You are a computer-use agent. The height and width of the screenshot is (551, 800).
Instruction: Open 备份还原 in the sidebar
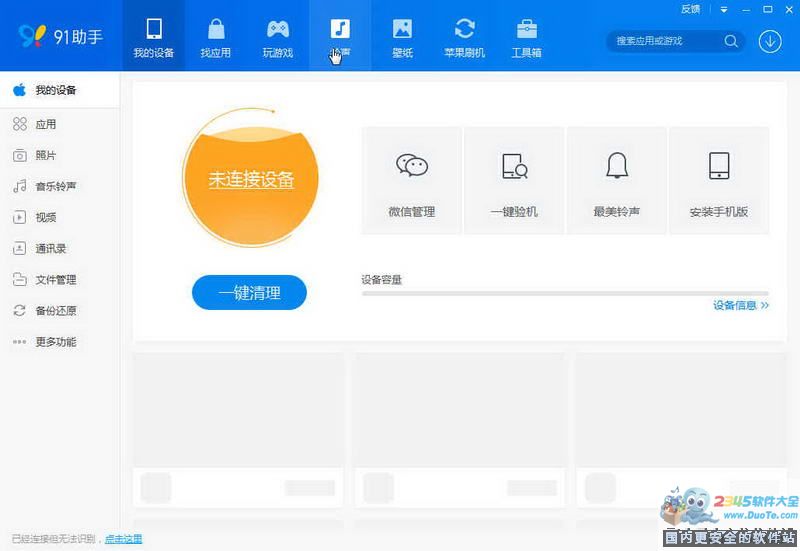point(60,311)
